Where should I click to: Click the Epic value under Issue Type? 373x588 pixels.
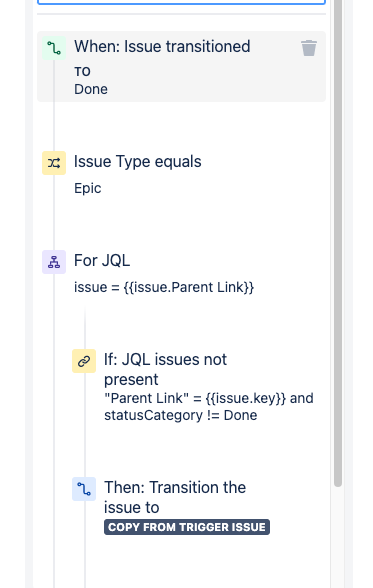point(88,188)
